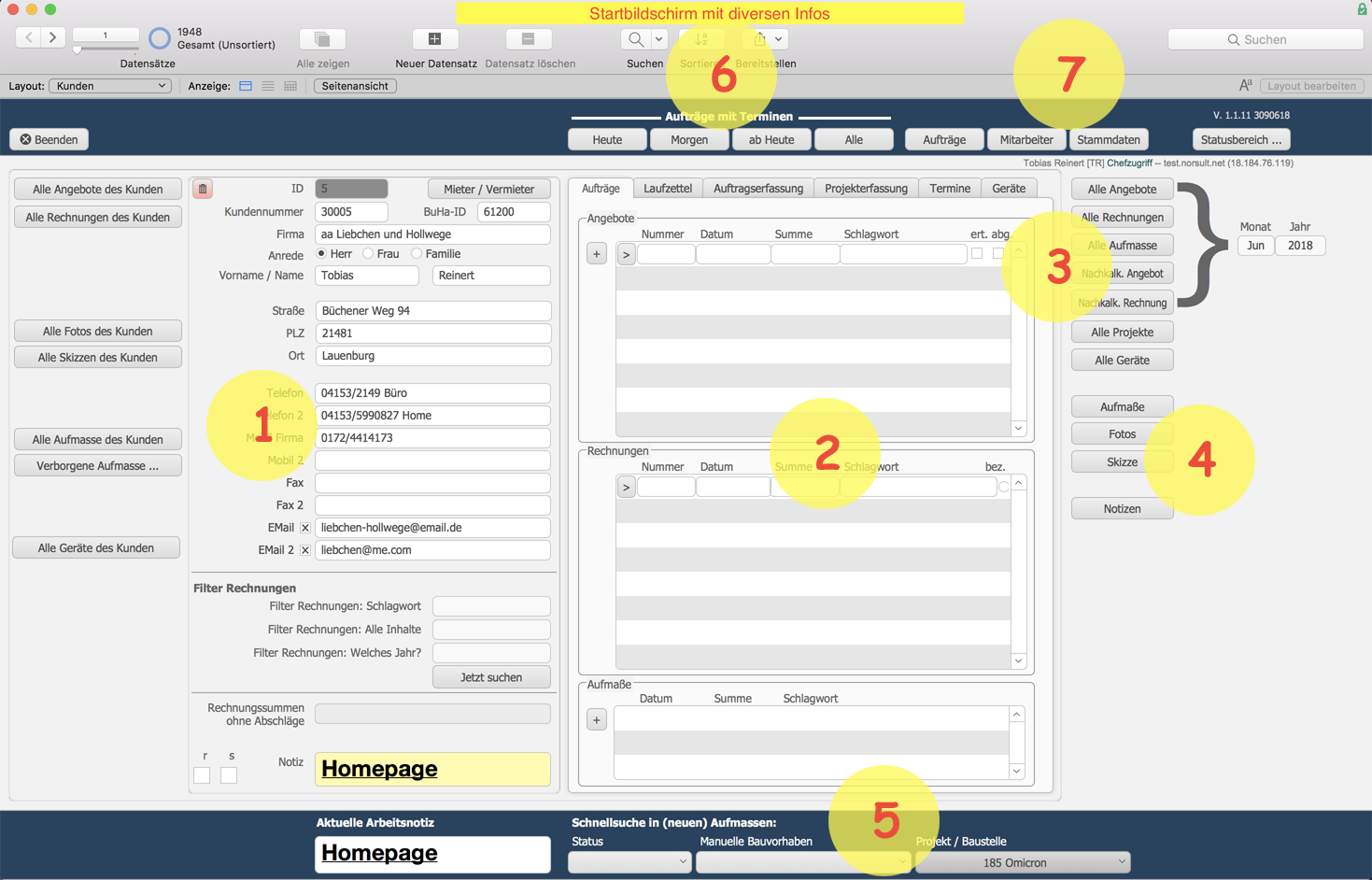The width and height of the screenshot is (1372, 880).
Task: Click the Bereitstellen share icon
Action: tap(759, 39)
